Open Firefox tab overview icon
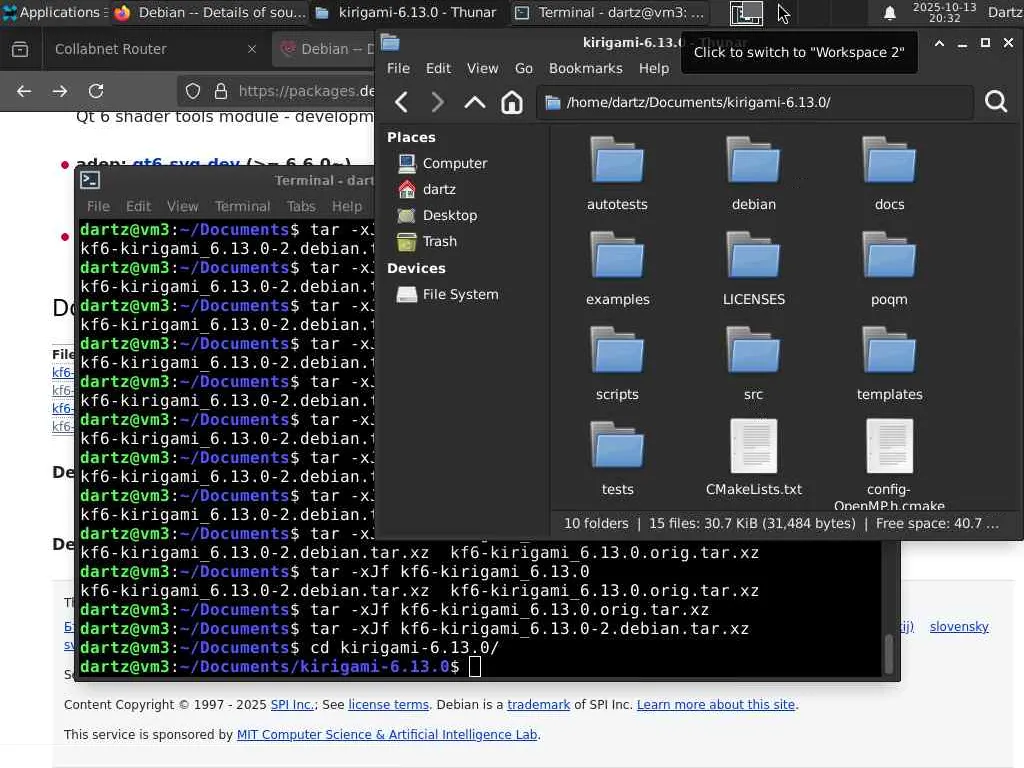Viewport: 1024px width, 768px height. 20,49
